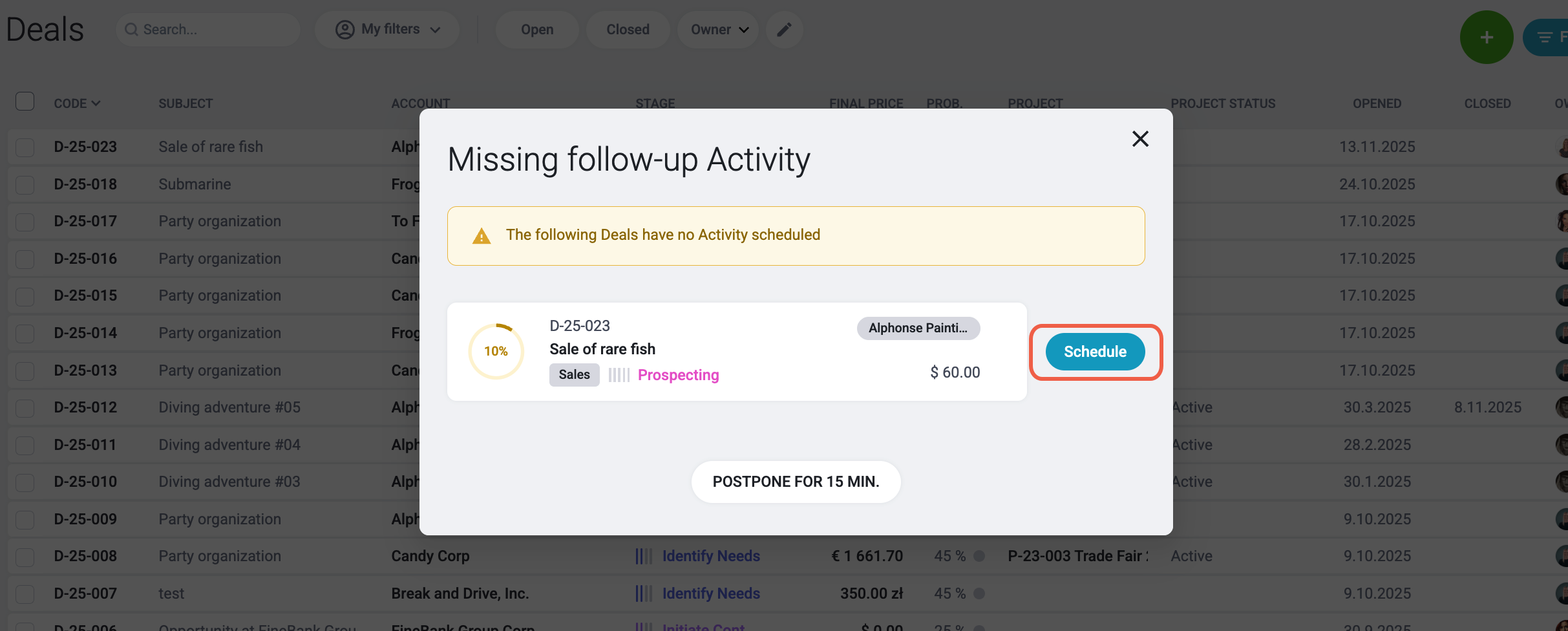Screen dimensions: 1568x631
Task: Click the user avatar icon in My filters
Action: pos(345,30)
